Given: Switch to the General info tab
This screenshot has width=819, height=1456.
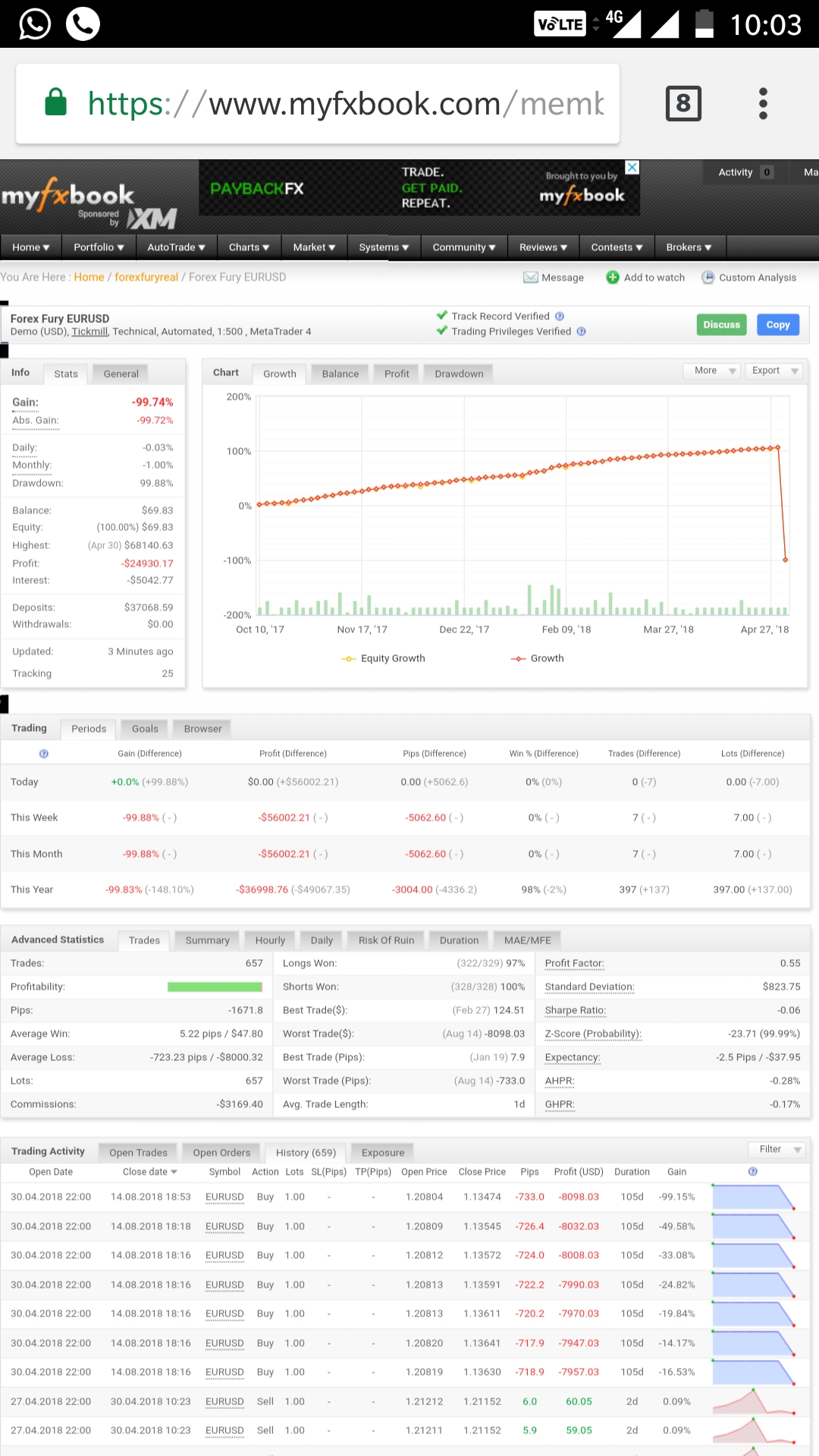Looking at the screenshot, I should [121, 374].
